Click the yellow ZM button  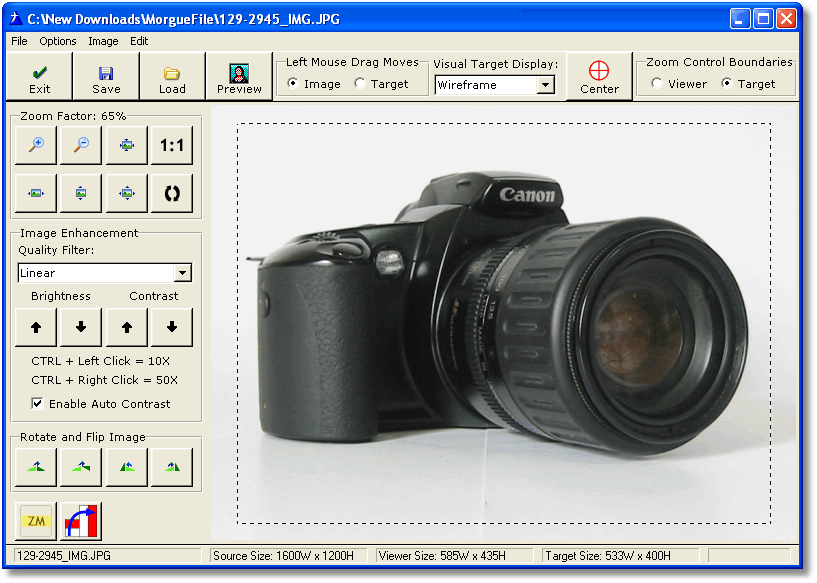(x=36, y=521)
